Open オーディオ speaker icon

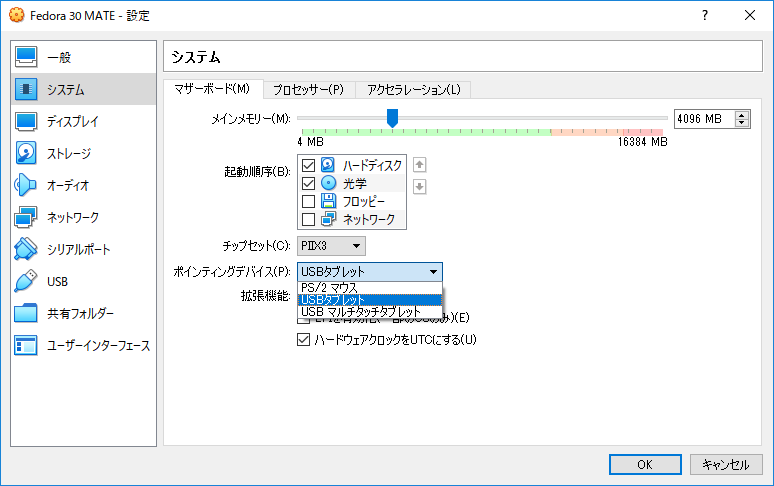coord(26,185)
